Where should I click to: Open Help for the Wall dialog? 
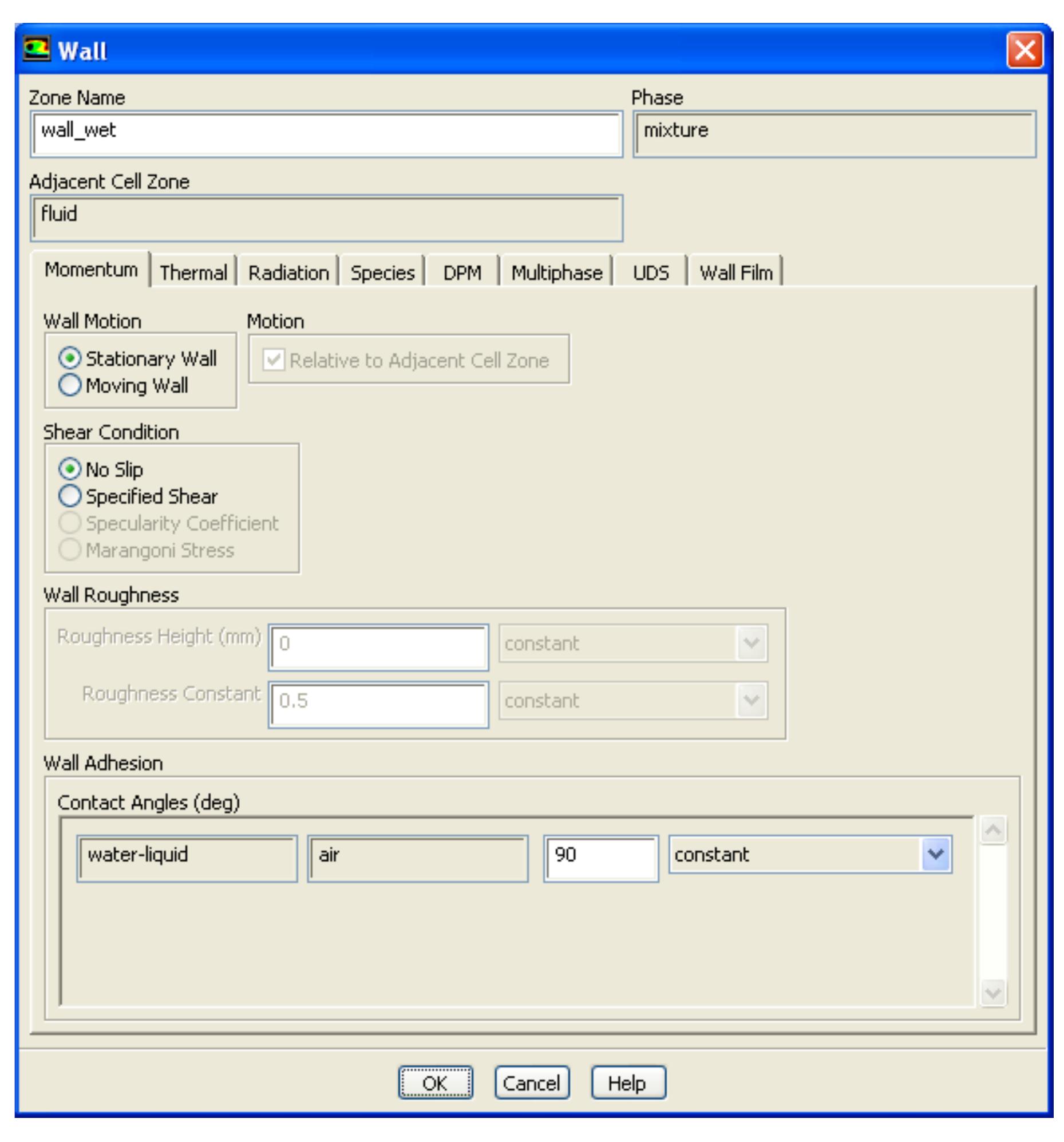coord(628,1083)
